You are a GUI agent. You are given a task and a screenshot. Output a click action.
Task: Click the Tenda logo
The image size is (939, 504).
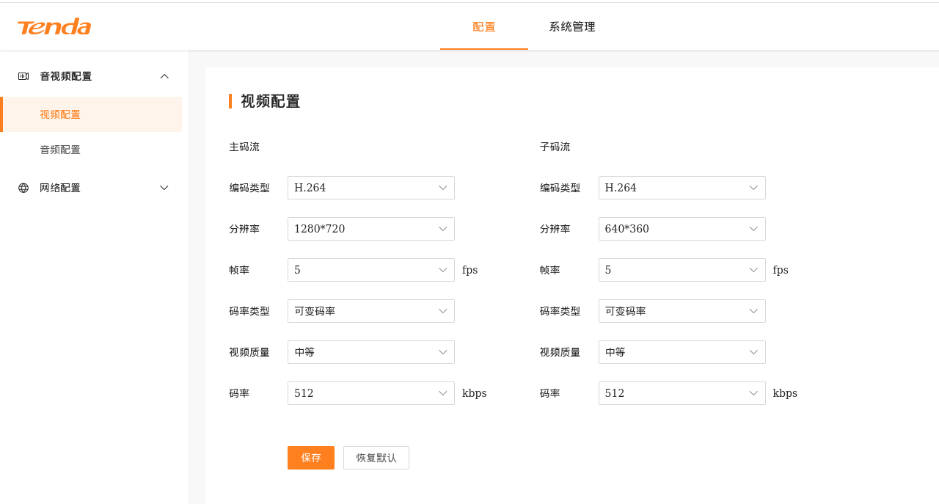click(x=54, y=27)
